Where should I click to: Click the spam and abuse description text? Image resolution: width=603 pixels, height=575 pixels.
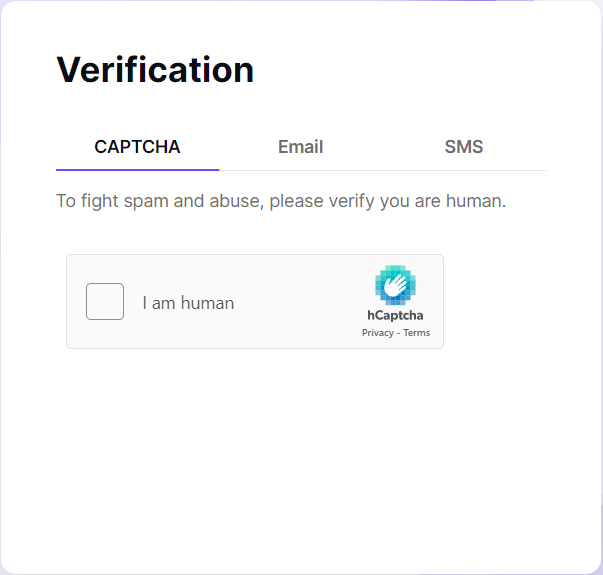281,201
